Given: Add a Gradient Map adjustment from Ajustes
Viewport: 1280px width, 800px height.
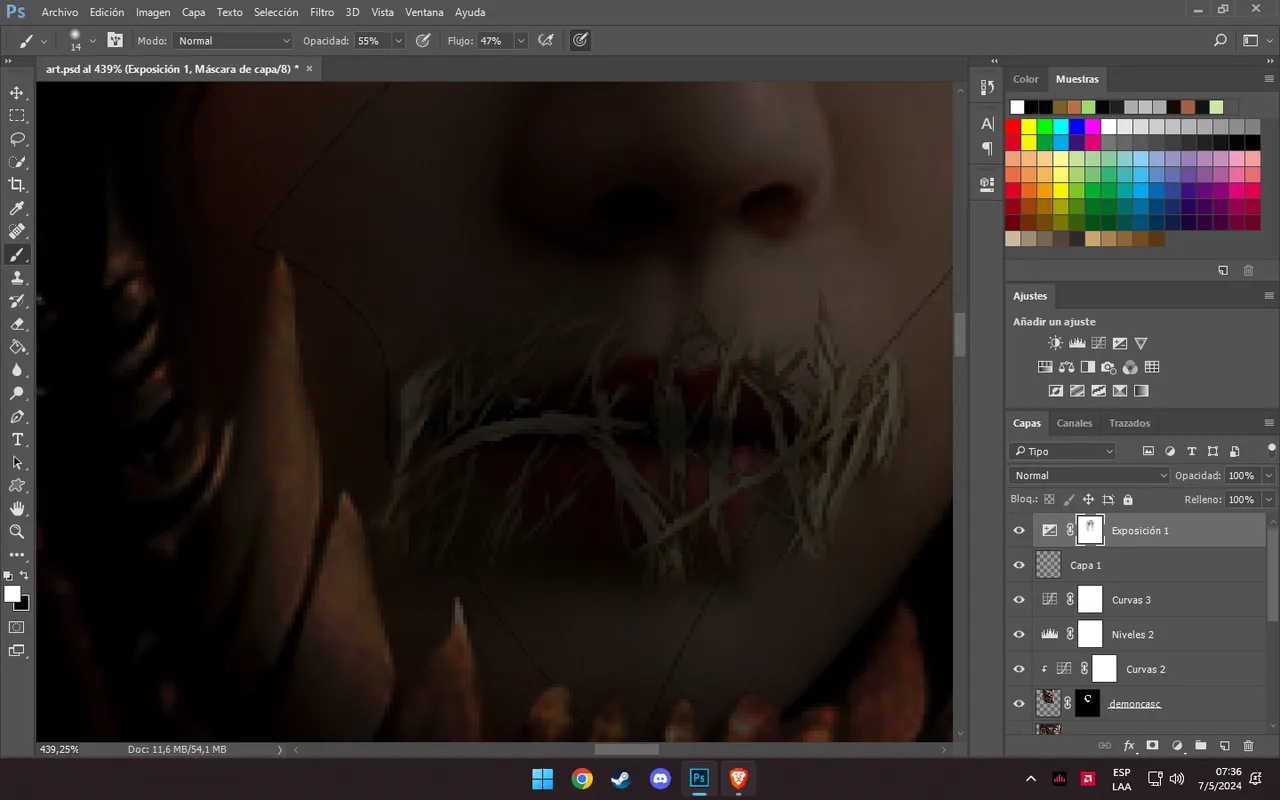Looking at the screenshot, I should [1141, 391].
